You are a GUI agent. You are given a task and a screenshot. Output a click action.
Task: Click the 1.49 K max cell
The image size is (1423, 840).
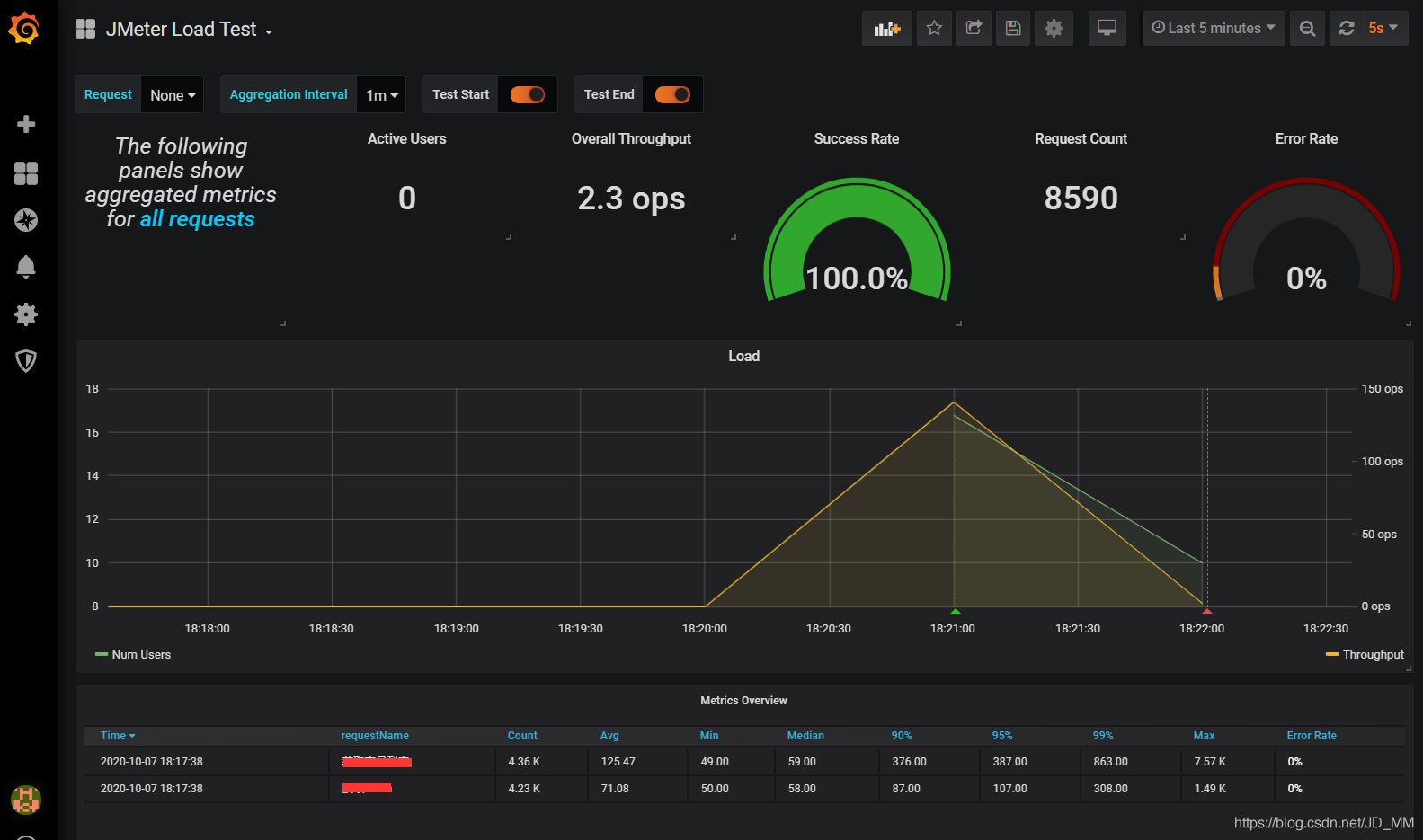pos(1210,789)
